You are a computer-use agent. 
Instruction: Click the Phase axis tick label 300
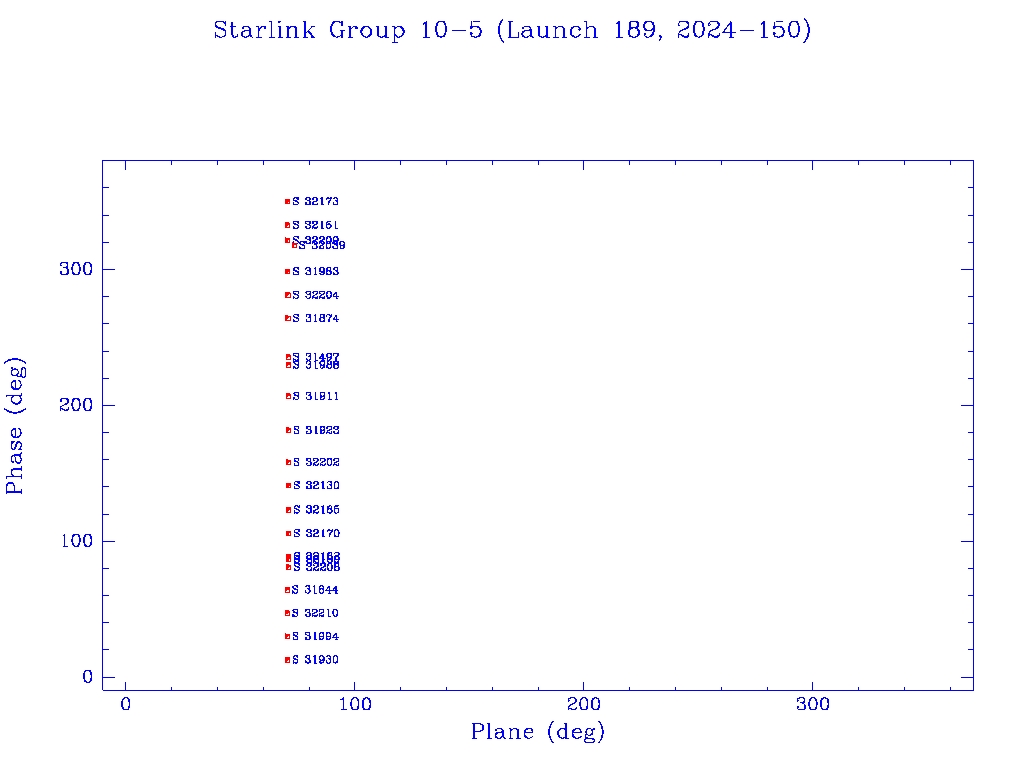tap(76, 270)
